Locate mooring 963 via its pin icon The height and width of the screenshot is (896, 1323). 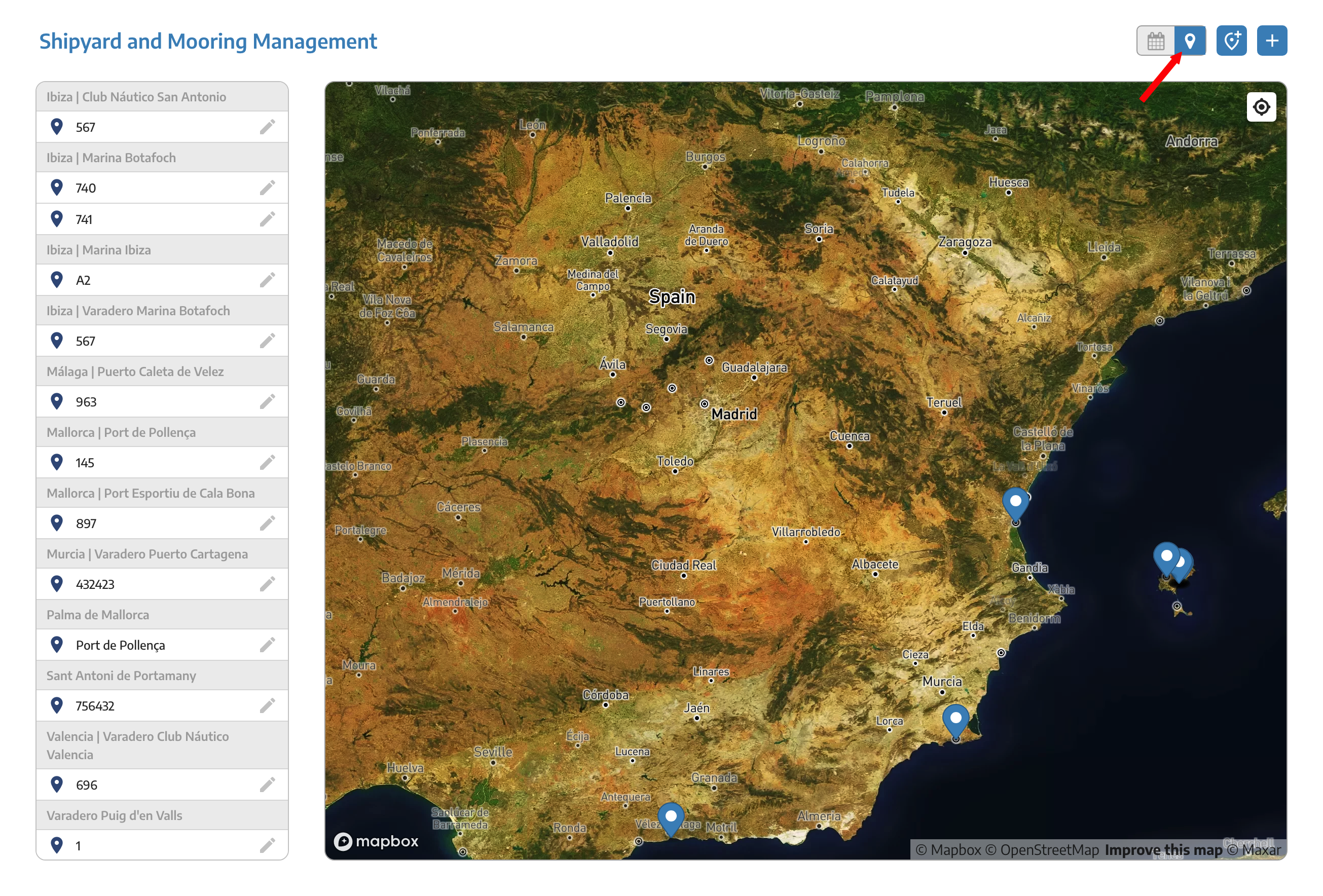click(56, 401)
